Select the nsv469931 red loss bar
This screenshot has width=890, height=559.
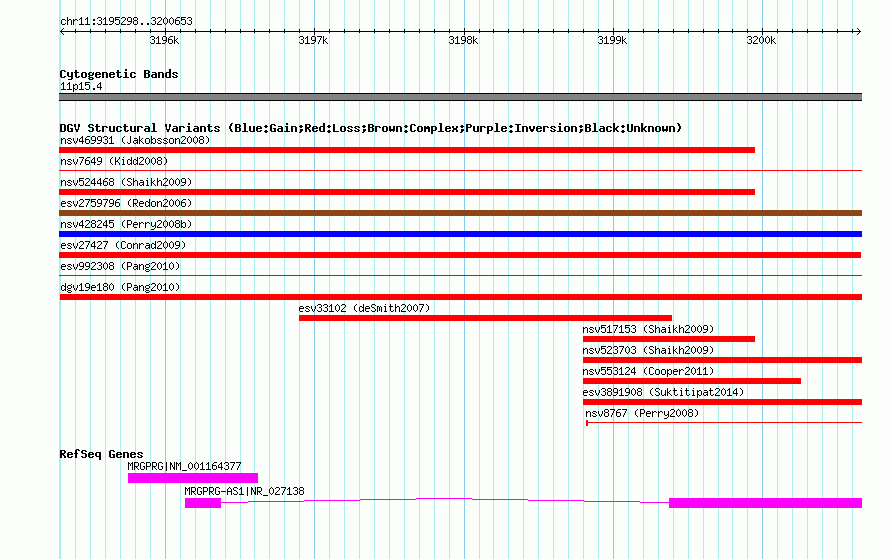pyautogui.click(x=407, y=150)
